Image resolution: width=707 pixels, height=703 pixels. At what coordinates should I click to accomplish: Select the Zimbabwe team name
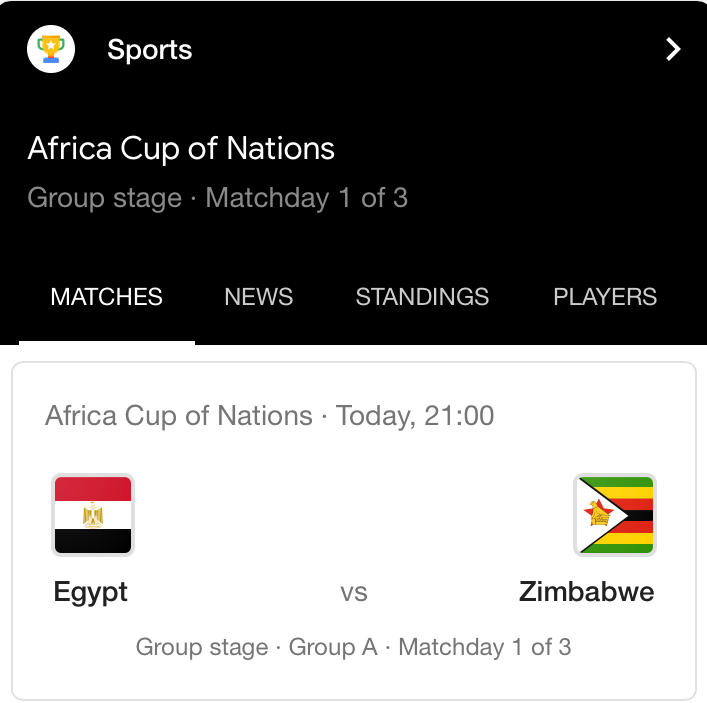pos(587,592)
